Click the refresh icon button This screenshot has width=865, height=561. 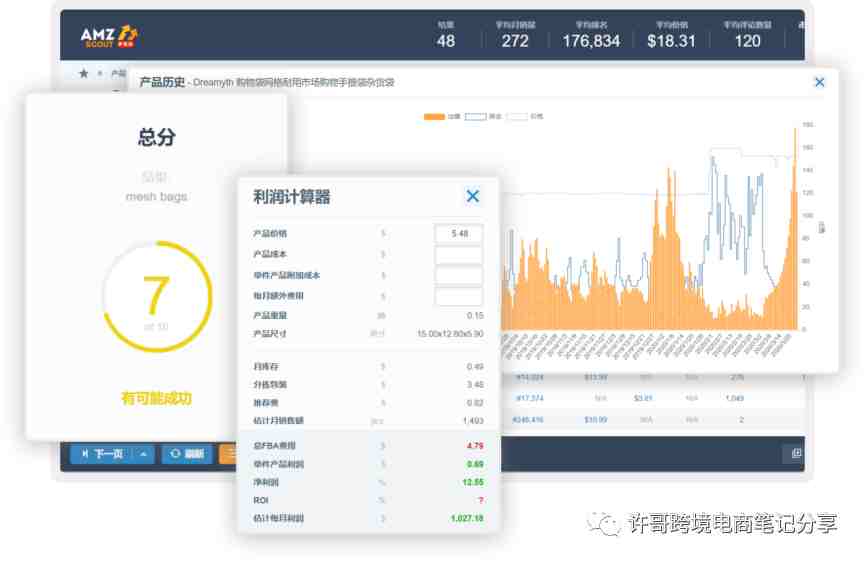click(x=187, y=454)
